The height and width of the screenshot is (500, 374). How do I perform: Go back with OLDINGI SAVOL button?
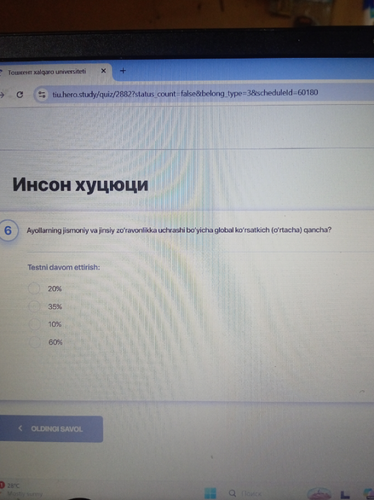(51, 429)
